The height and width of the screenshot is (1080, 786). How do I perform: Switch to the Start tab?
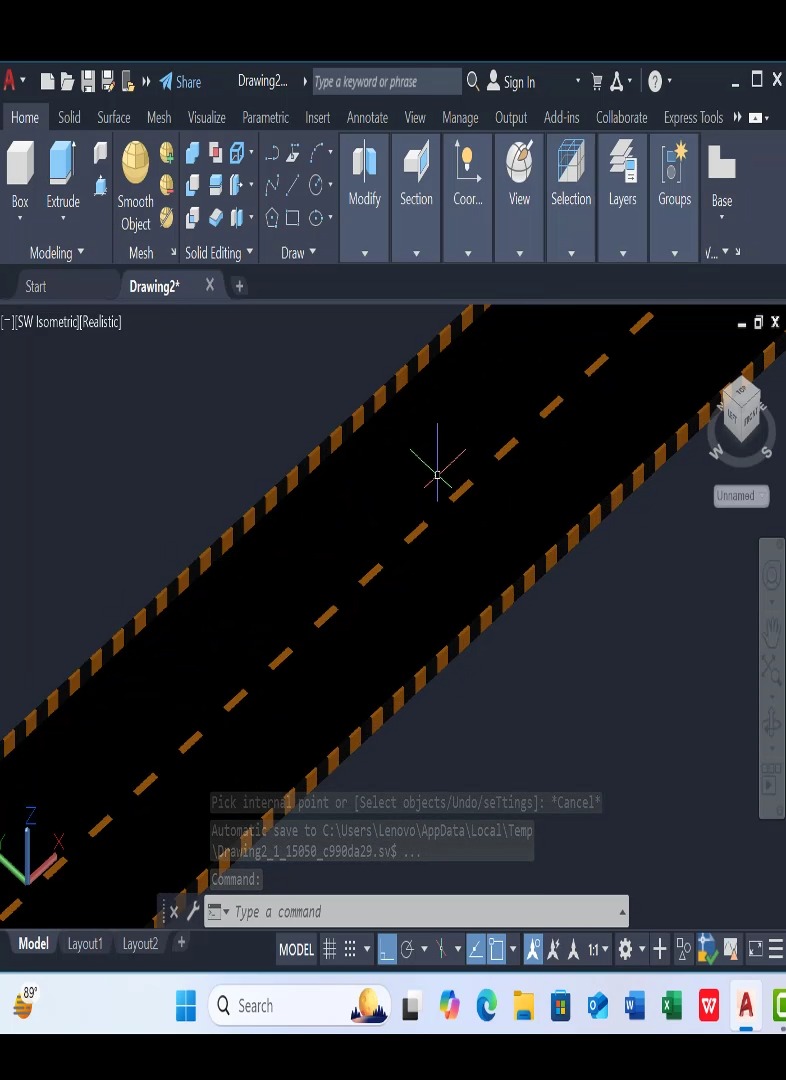(x=36, y=287)
